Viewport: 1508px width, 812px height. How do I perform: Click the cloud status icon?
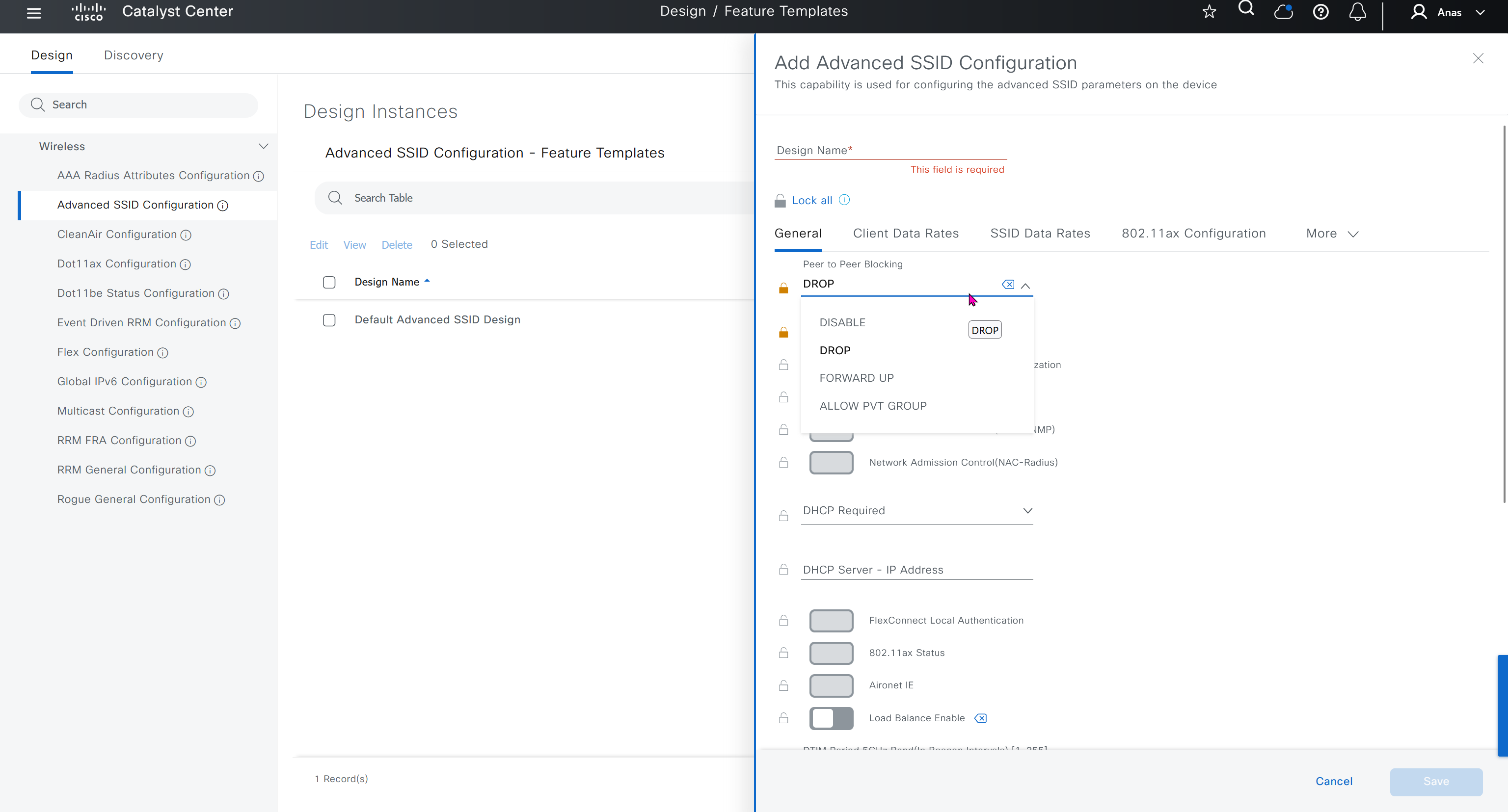pos(1283,12)
